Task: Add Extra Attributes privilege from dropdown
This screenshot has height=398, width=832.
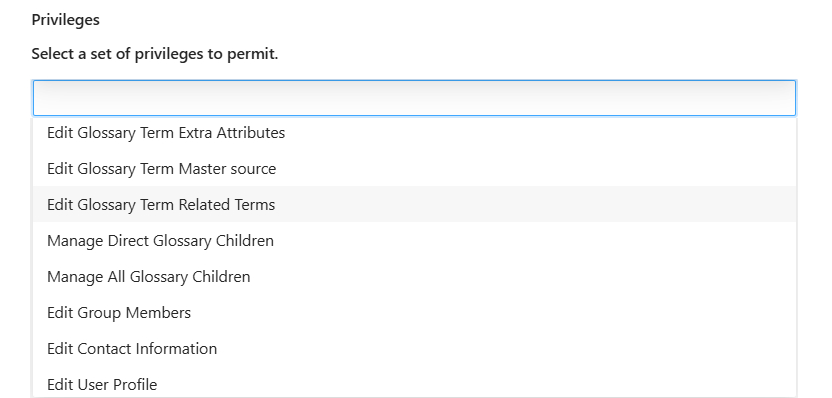Action: (414, 133)
